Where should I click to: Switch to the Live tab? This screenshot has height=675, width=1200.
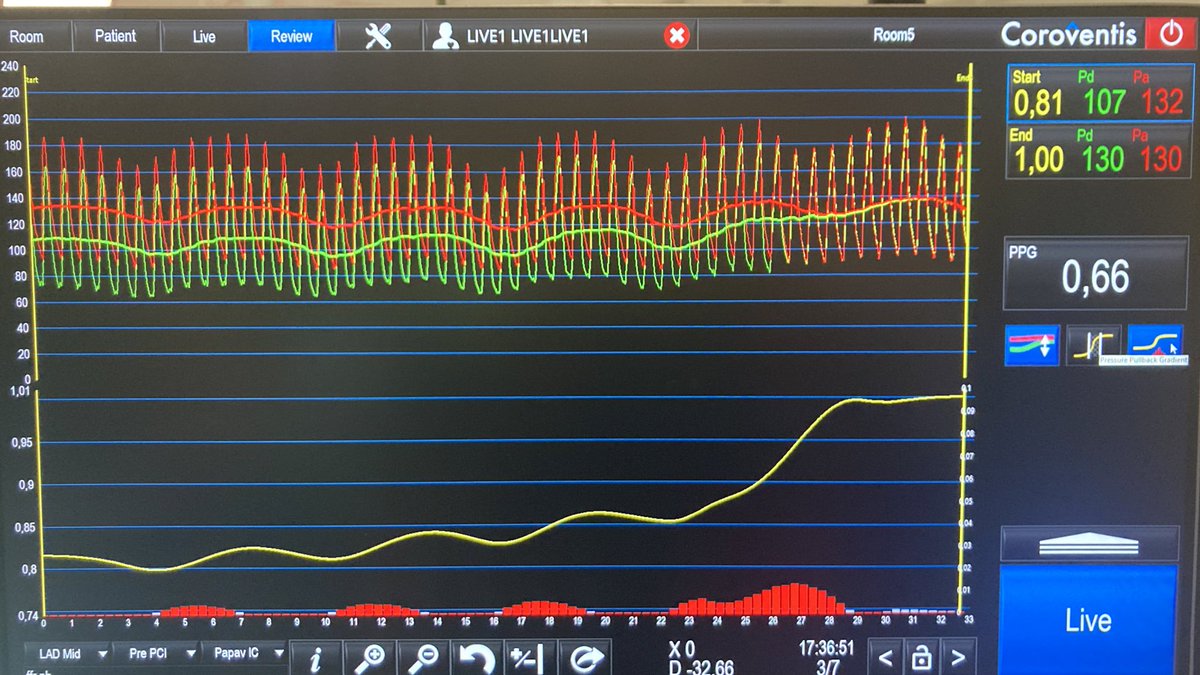204,36
